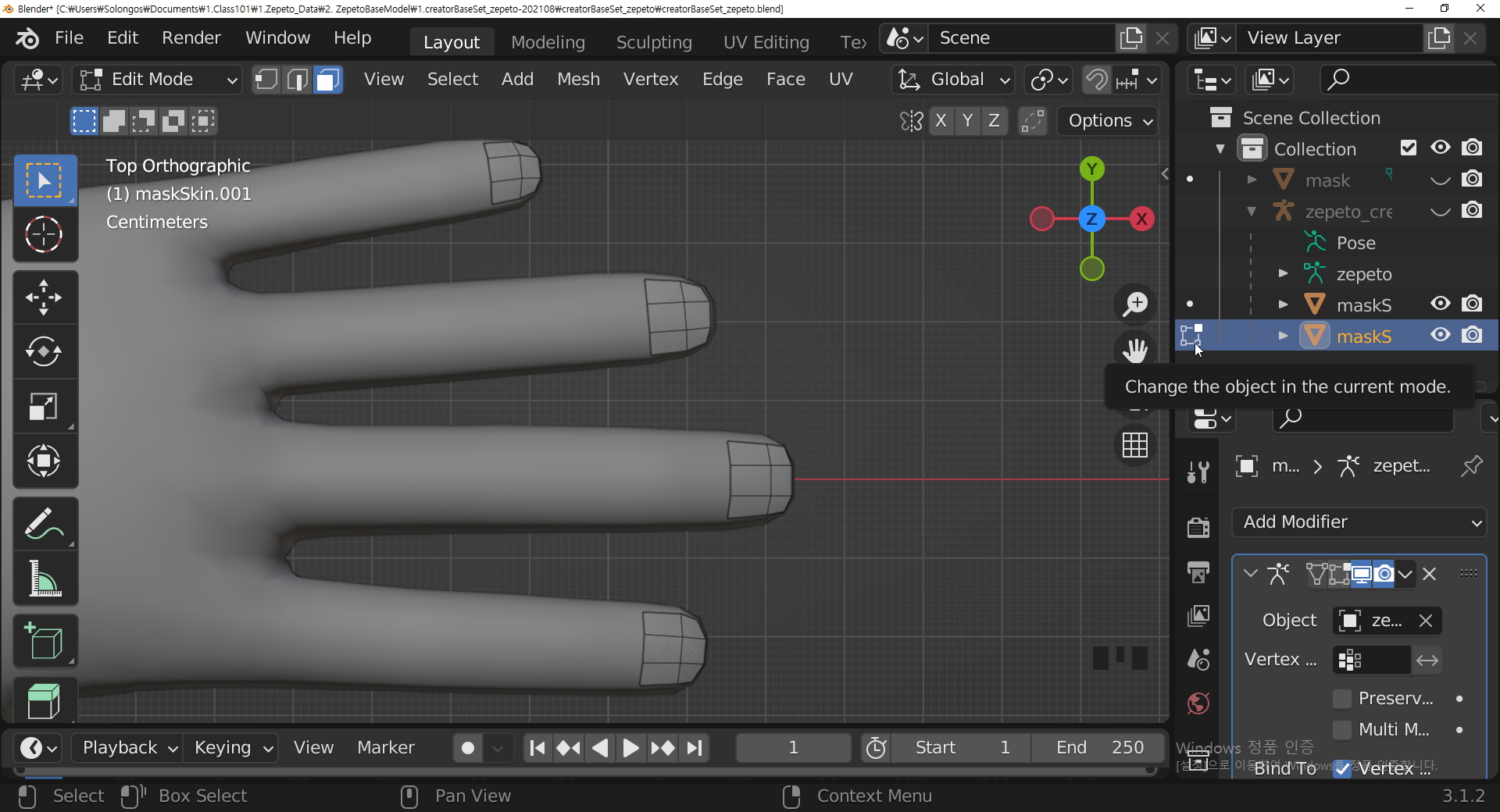Open Global transform orientation dropdown

point(954,79)
